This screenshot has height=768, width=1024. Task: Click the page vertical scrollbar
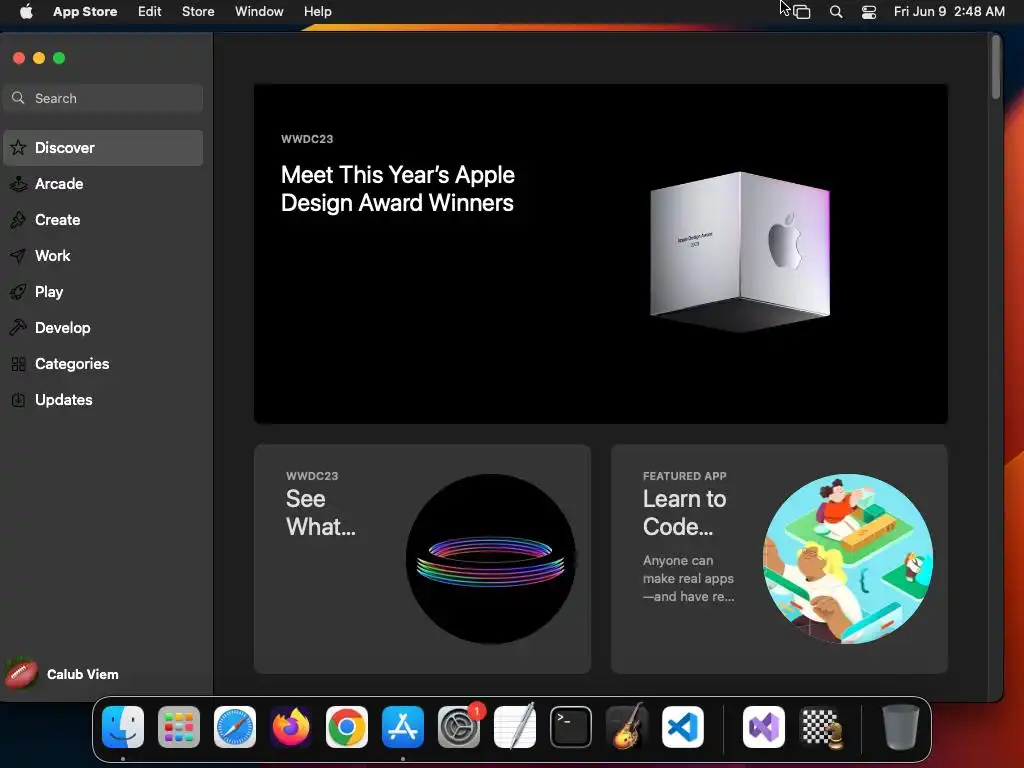[996, 67]
